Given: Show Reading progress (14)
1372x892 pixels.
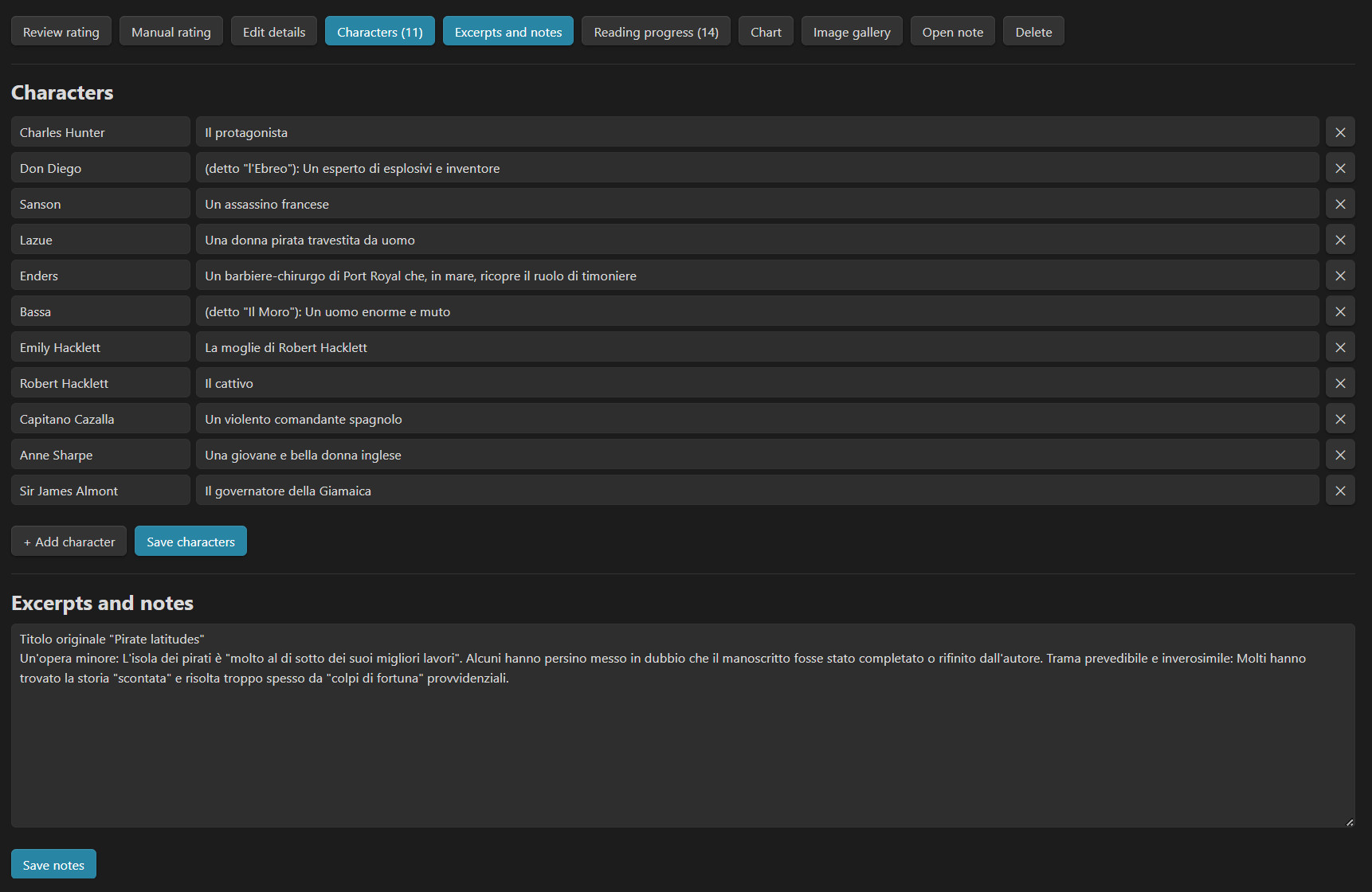Looking at the screenshot, I should [x=656, y=32].
